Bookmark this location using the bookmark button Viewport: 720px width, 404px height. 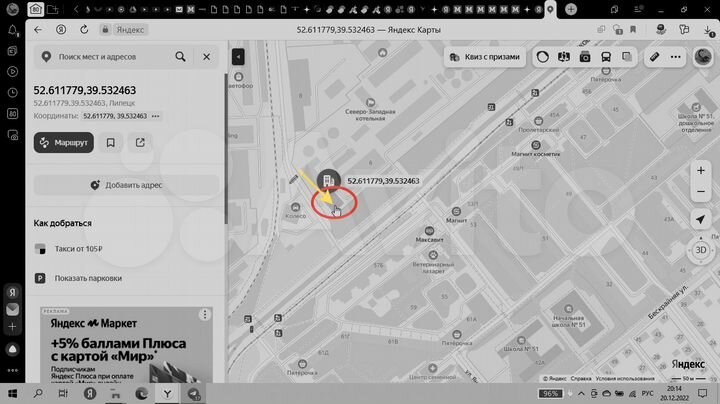[x=111, y=143]
